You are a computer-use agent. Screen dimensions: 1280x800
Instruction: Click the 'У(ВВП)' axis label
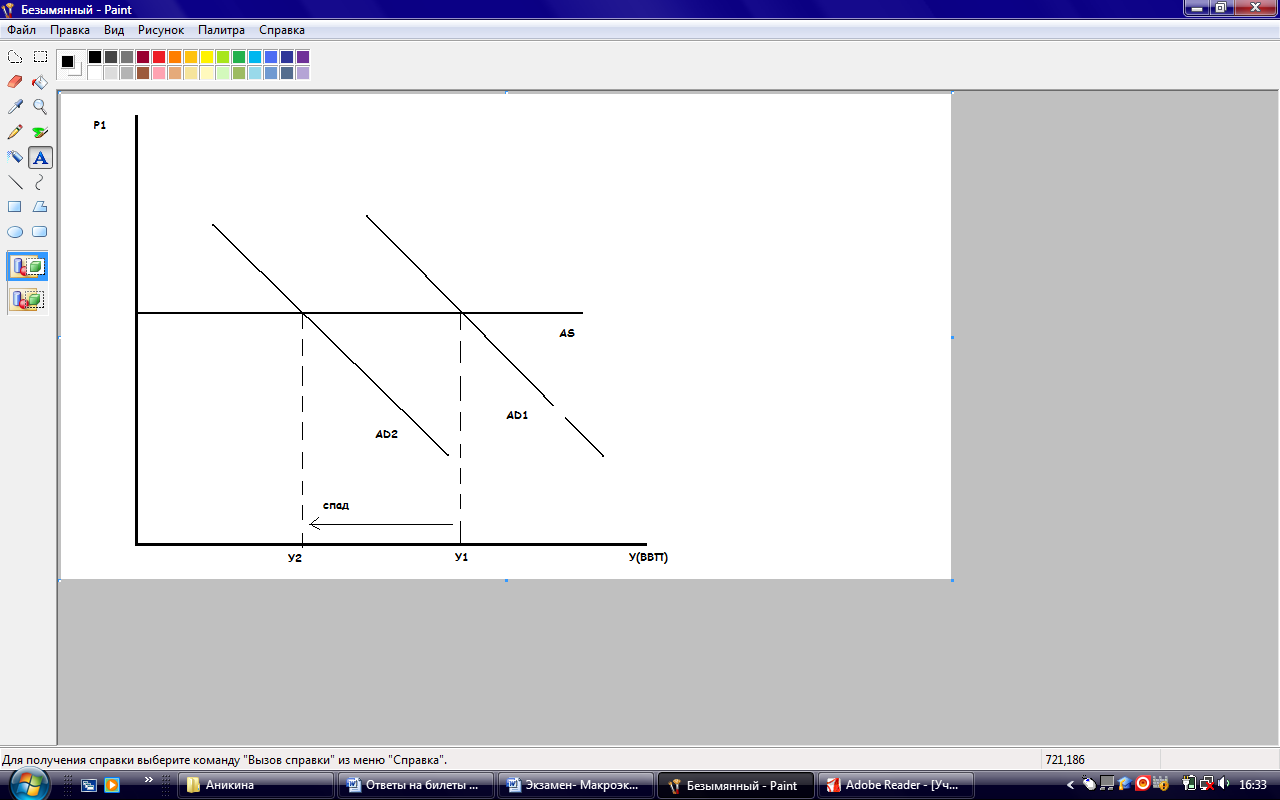coord(648,557)
